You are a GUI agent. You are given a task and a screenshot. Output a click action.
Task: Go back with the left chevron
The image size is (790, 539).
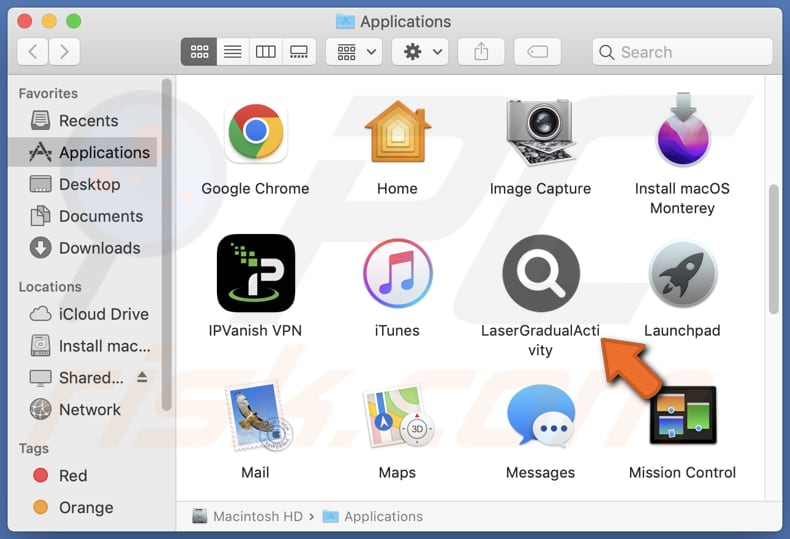coord(33,51)
